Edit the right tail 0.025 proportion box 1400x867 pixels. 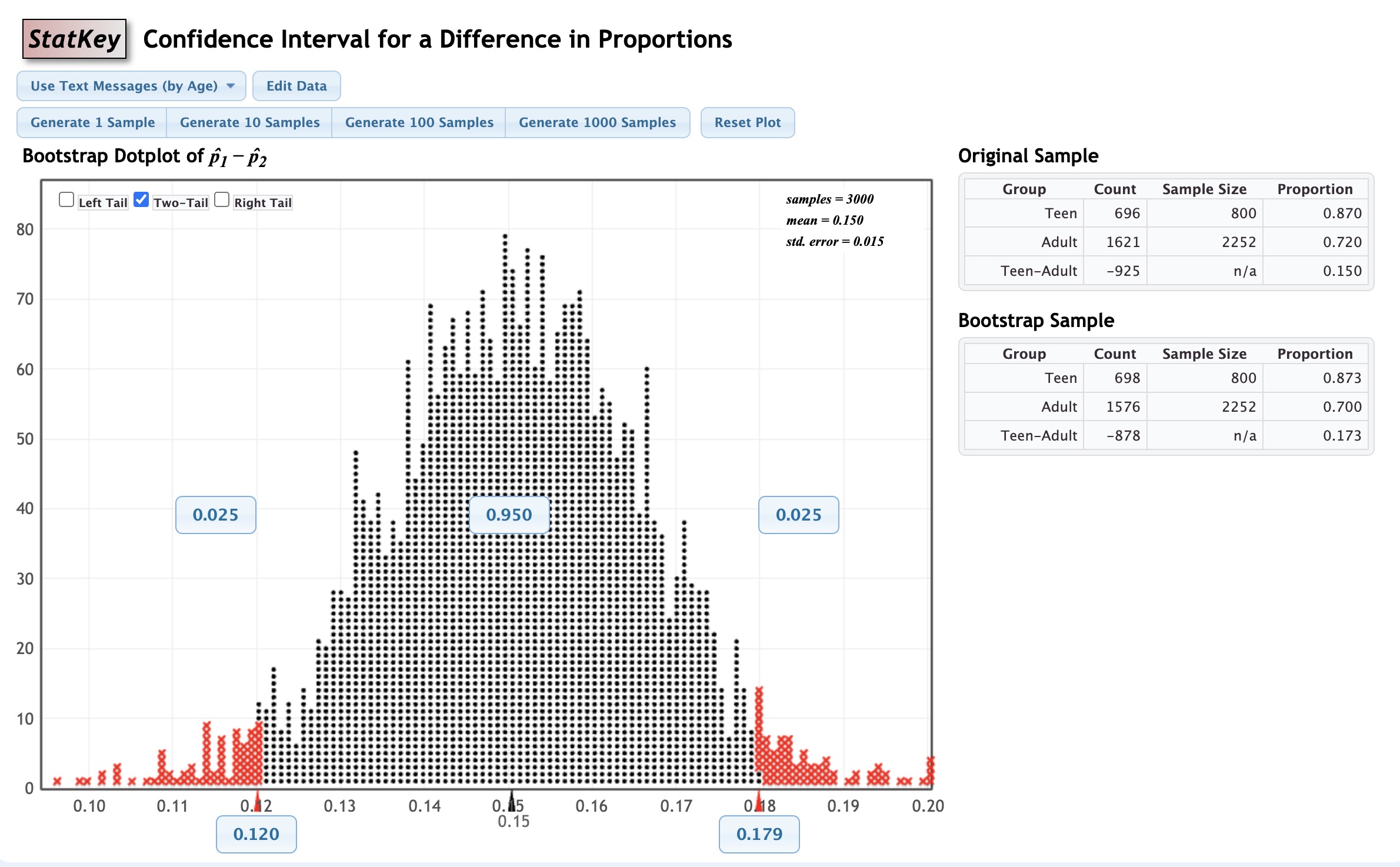[x=798, y=515]
